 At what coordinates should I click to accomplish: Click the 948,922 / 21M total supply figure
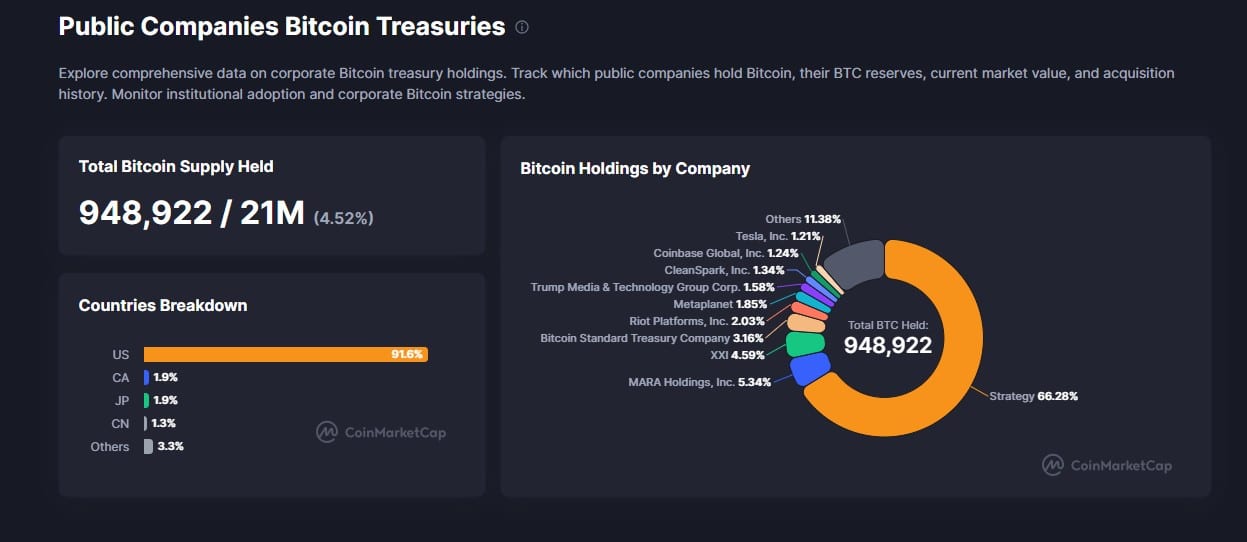click(191, 212)
